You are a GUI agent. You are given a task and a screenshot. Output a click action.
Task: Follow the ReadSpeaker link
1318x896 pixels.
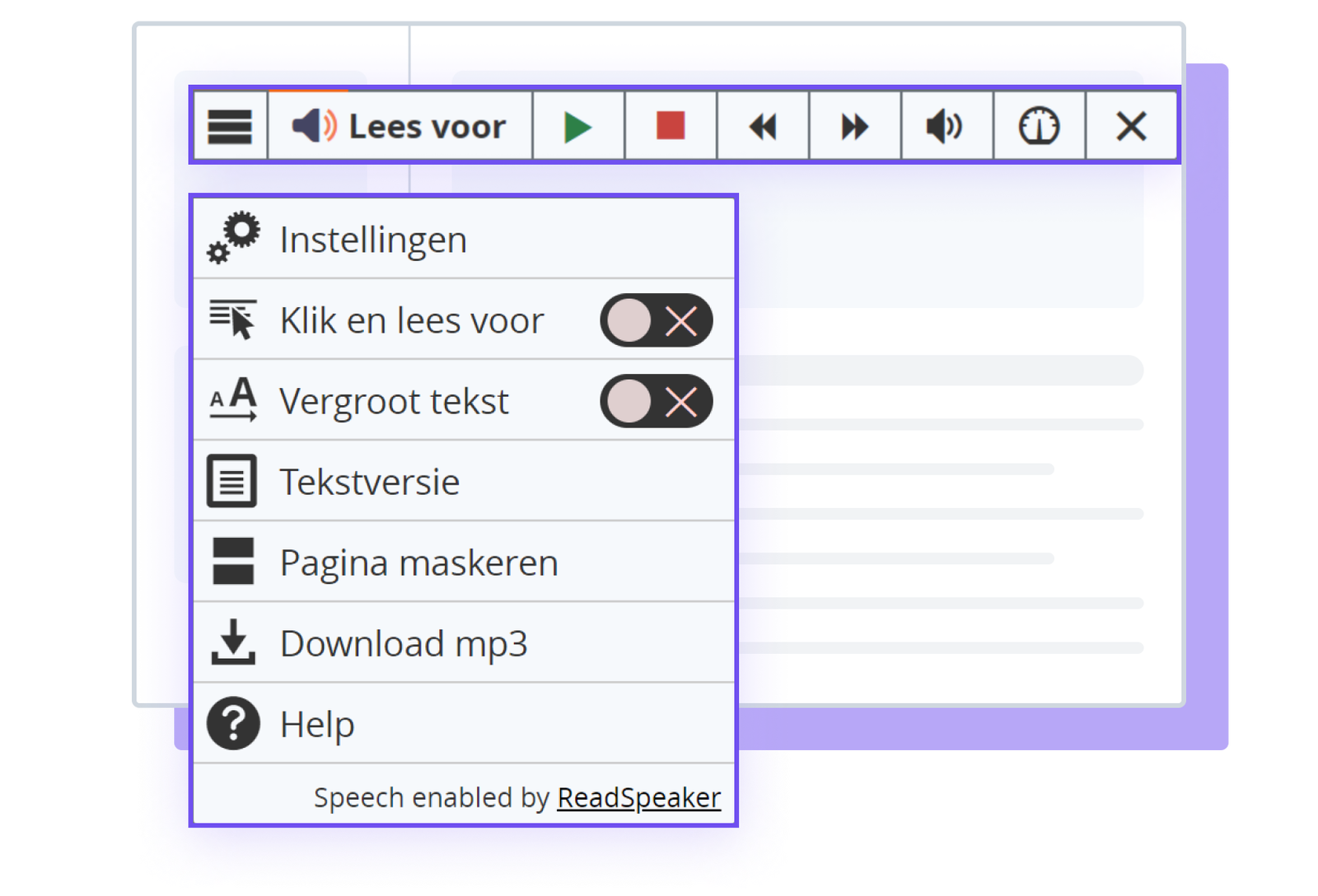coord(638,796)
